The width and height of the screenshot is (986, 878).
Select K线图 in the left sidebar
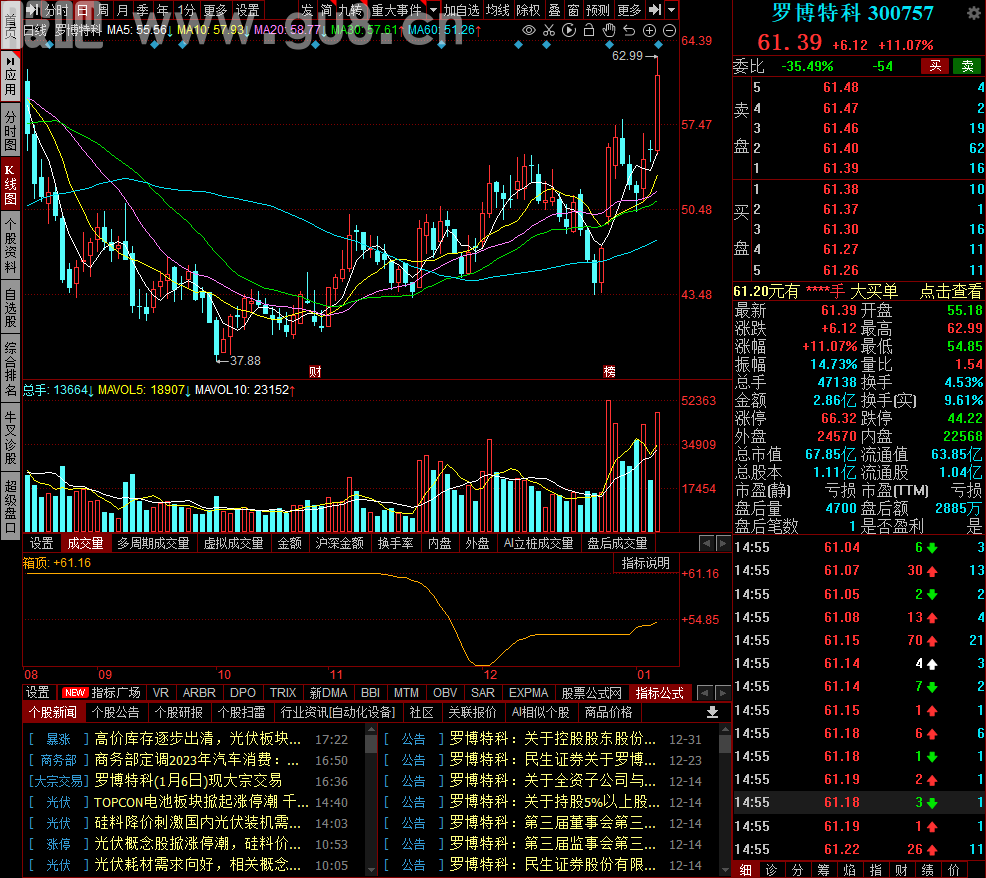pyautogui.click(x=11, y=184)
